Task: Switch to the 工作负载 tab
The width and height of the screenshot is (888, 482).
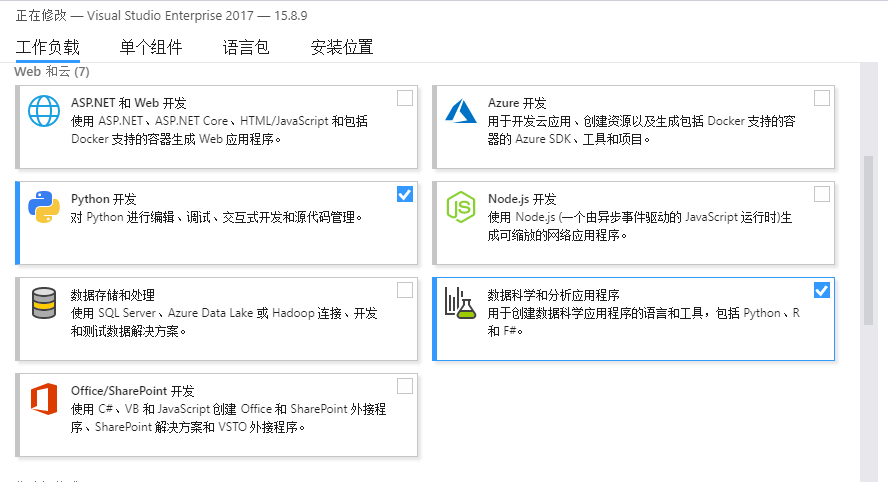Action: 48,47
